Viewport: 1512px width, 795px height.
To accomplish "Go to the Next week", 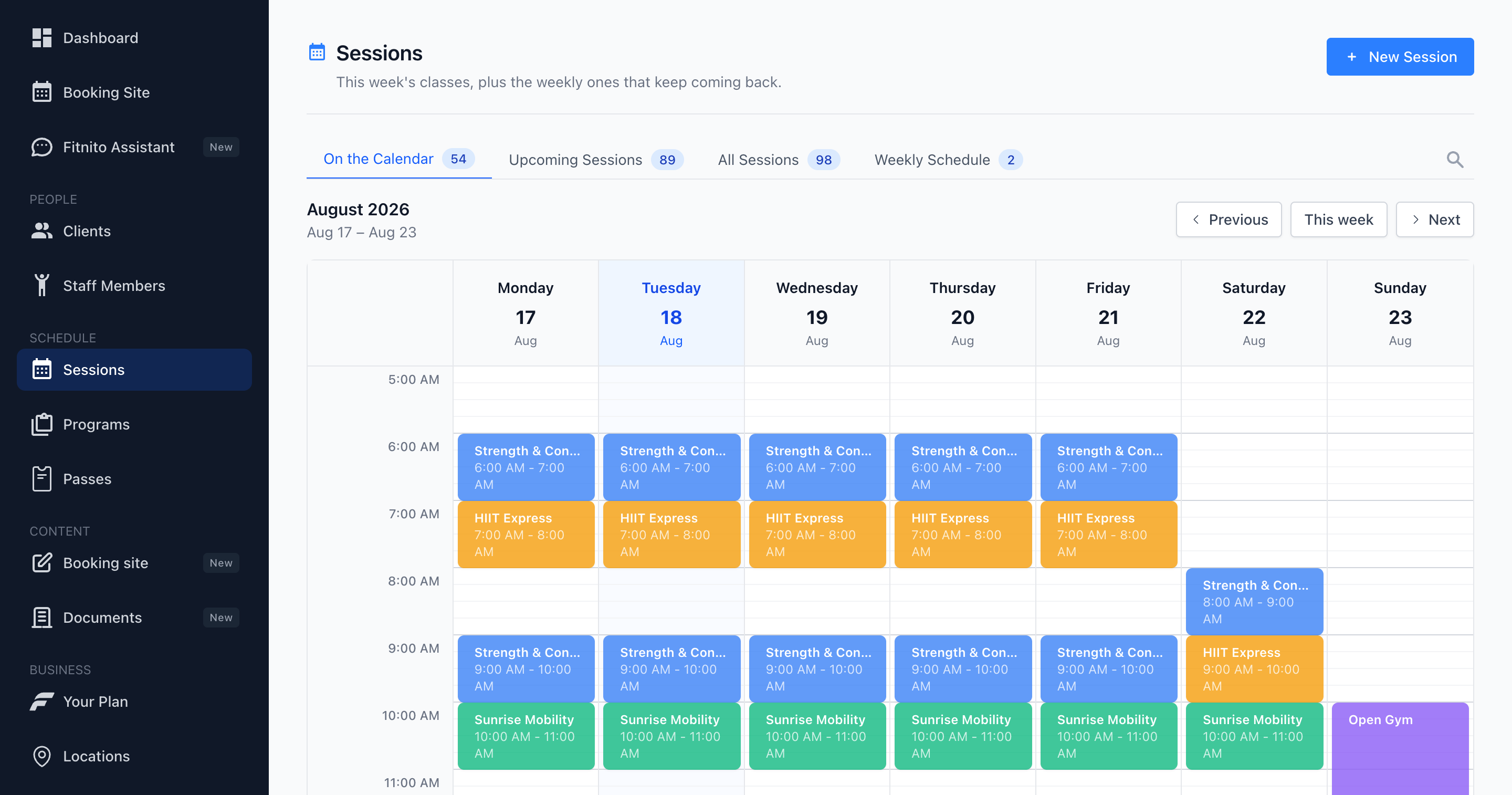I will [1434, 219].
